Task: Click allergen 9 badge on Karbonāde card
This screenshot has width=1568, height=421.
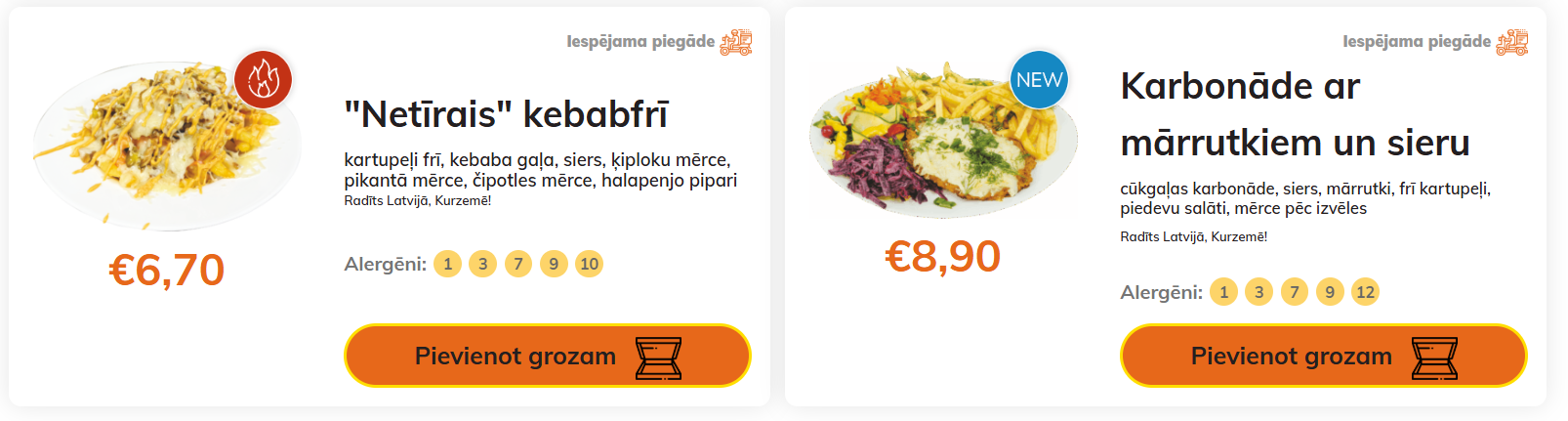Action: click(x=1330, y=292)
